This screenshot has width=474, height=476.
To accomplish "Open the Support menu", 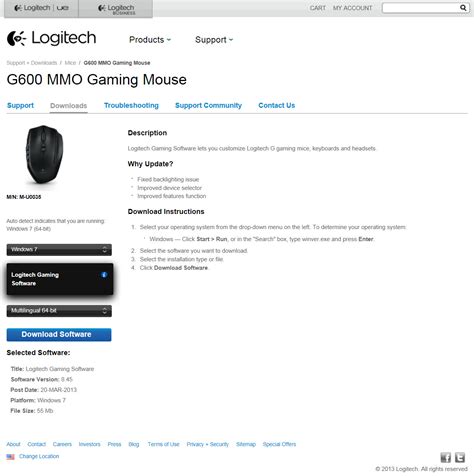I will [214, 40].
